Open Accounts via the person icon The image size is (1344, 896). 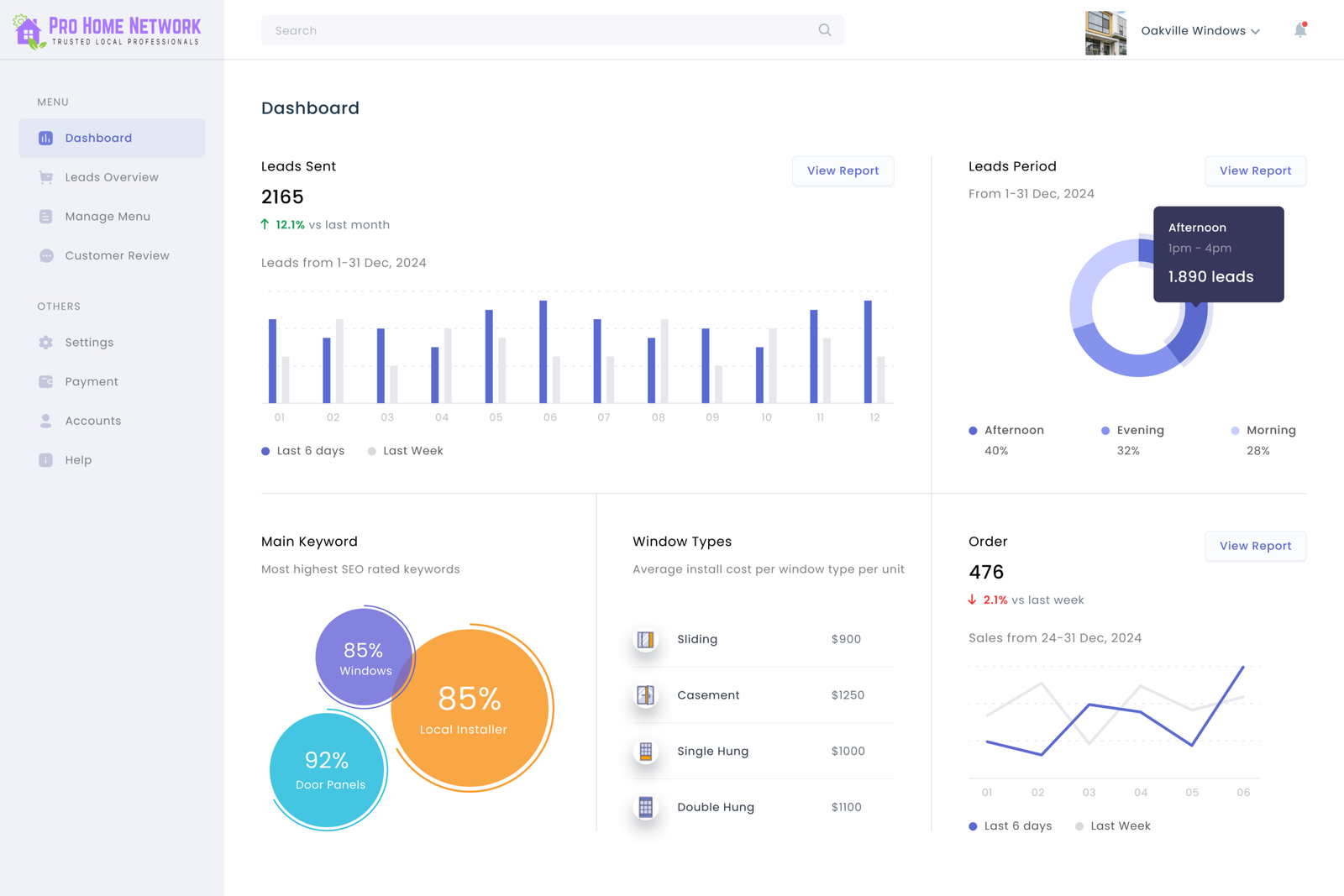click(x=46, y=420)
